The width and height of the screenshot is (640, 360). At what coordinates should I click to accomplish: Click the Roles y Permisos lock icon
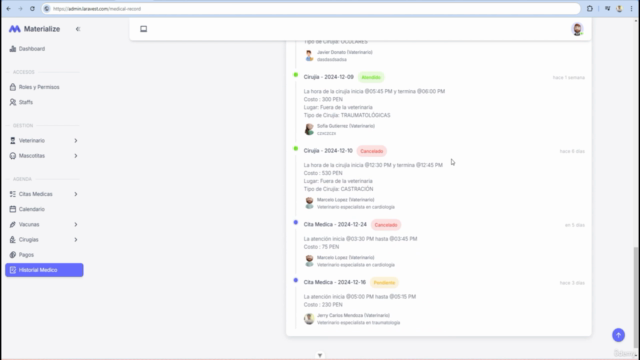(13, 87)
